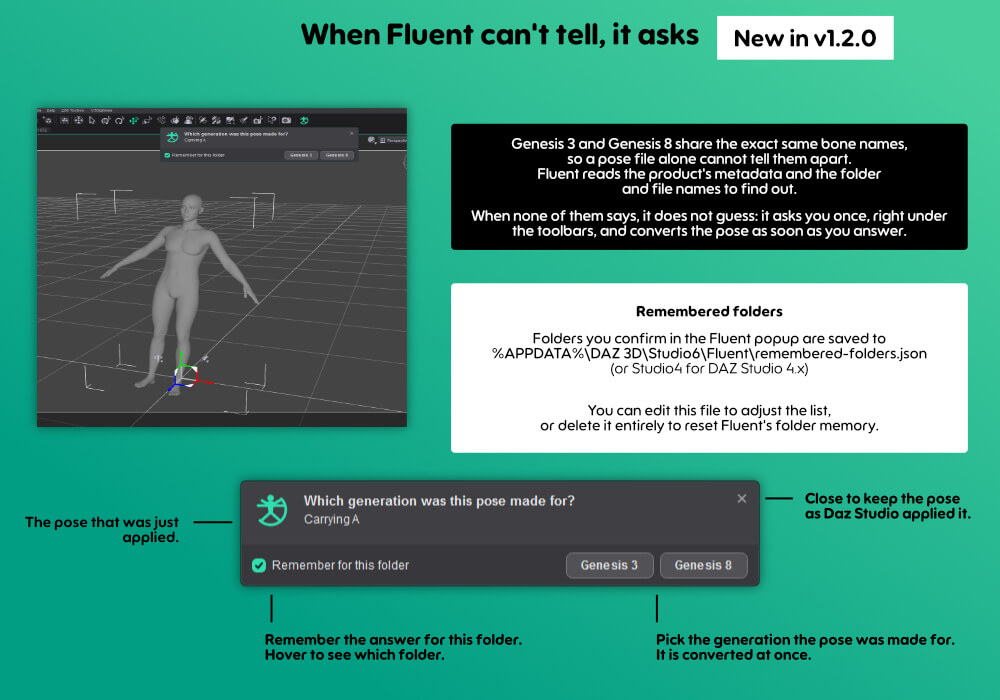Click the 'Remembered folders' heading
The height and width of the screenshot is (700, 1000).
[x=709, y=312]
